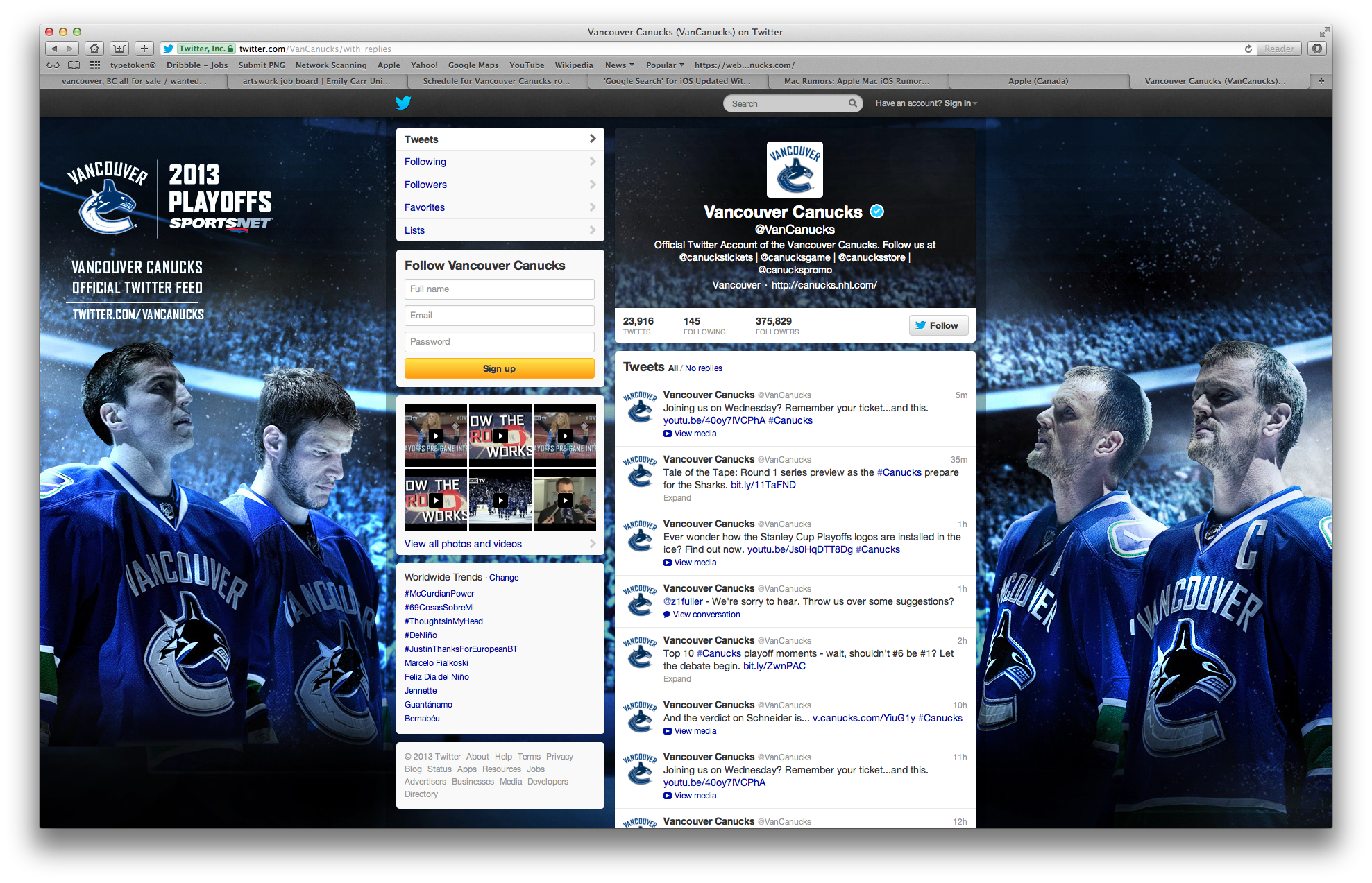The height and width of the screenshot is (883, 1372).
Task: Open Top Sites grid icon in bookmarks bar
Action: pos(94,65)
